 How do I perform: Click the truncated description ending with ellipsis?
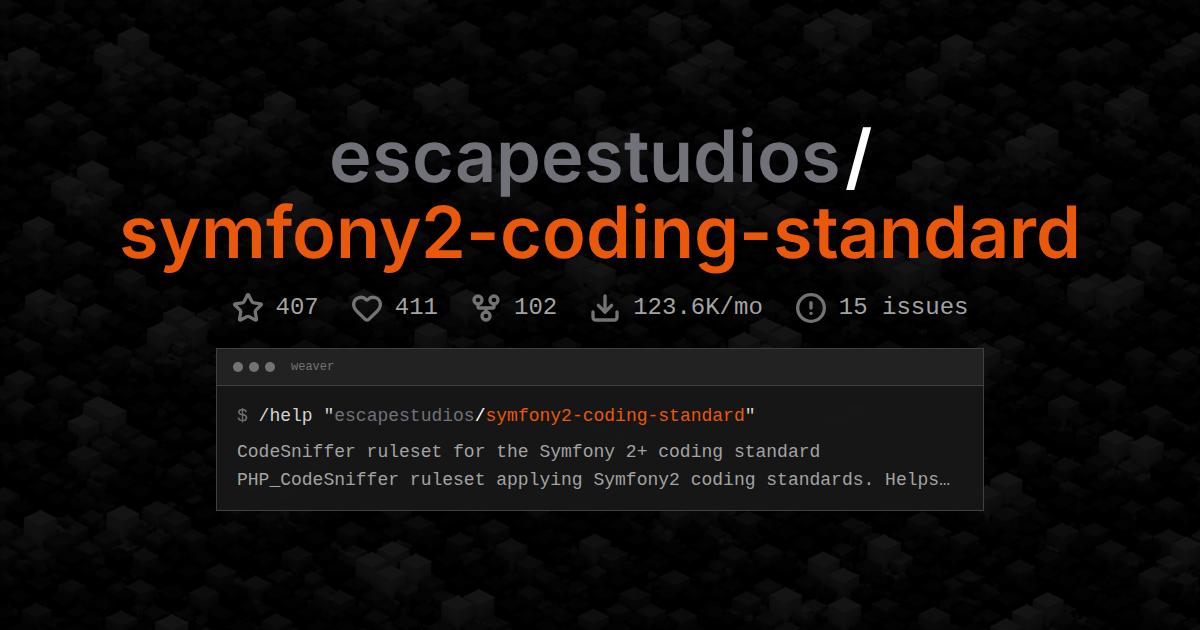pyautogui.click(x=592, y=479)
